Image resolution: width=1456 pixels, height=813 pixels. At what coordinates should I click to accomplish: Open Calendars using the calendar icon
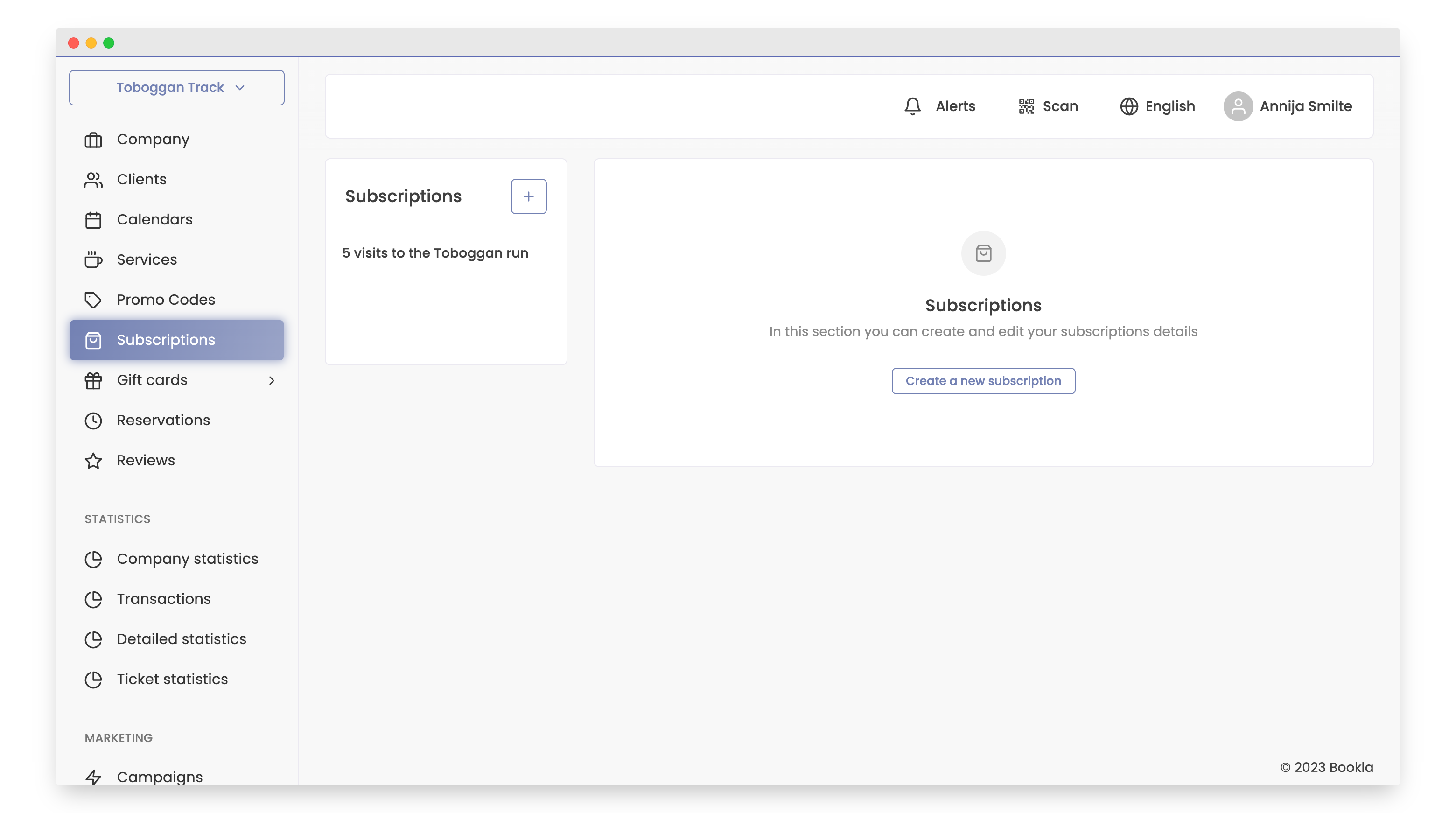coord(93,219)
